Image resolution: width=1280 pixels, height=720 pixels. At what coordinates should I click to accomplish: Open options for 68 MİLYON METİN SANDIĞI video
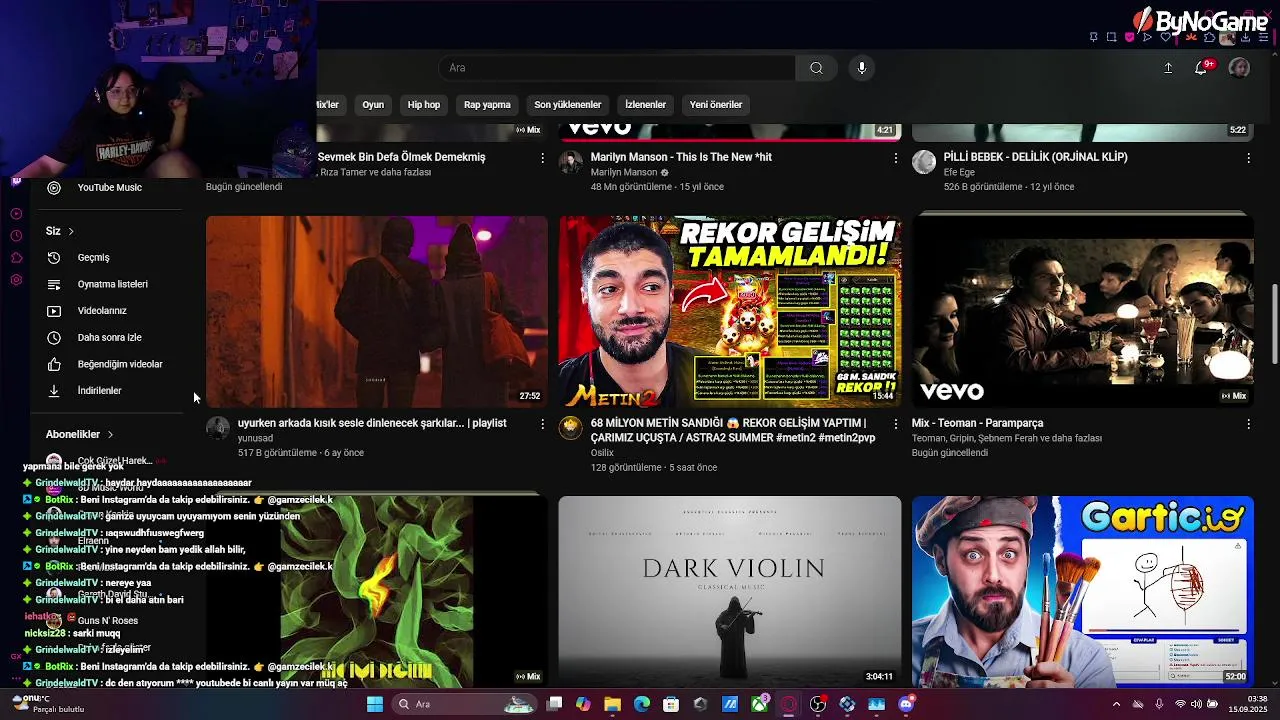[895, 424]
